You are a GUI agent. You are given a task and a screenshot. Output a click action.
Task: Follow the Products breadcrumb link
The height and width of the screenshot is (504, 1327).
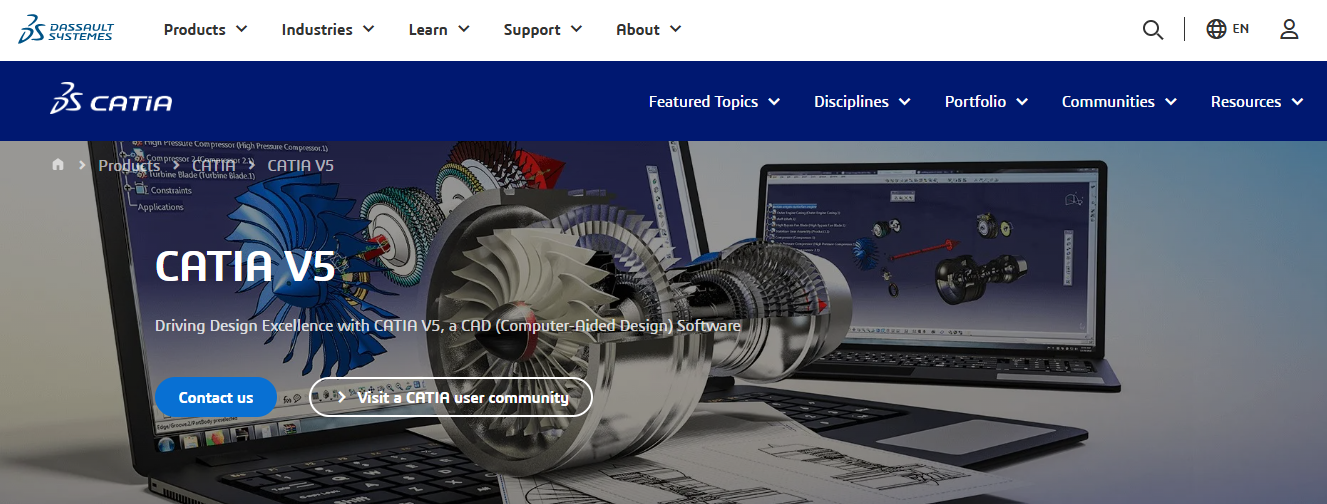[x=129, y=165]
